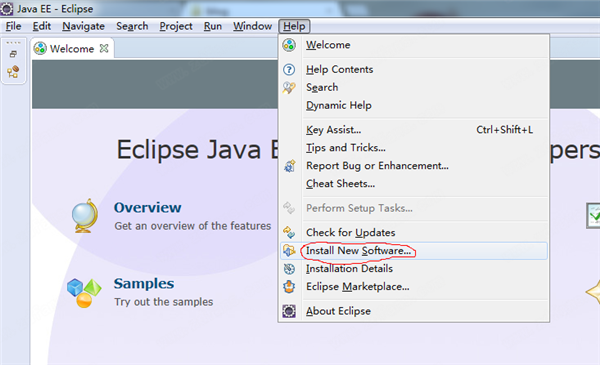
Task: Click the Help Contents question mark icon
Action: [x=289, y=70]
